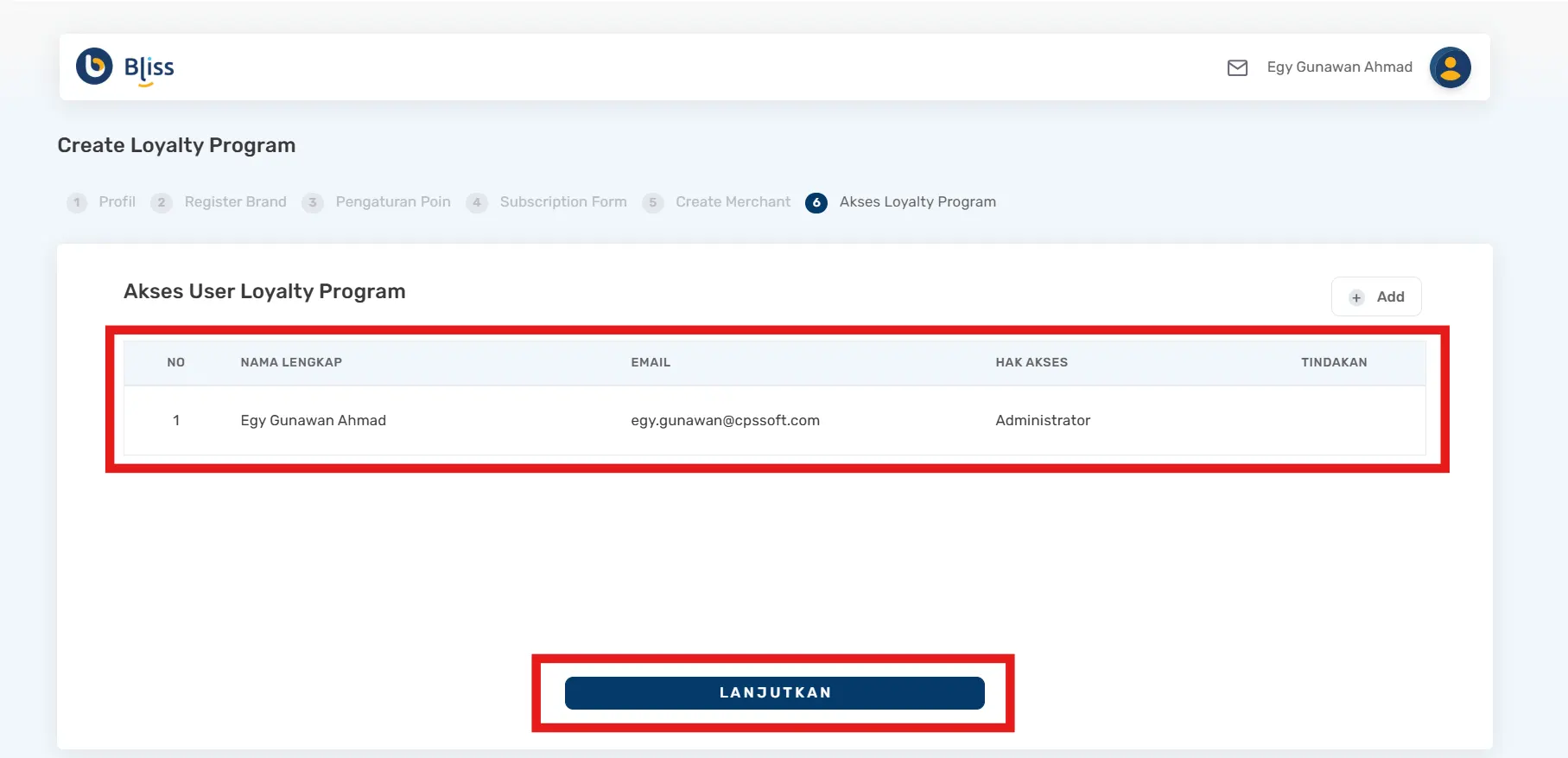Select the Administrator access cell
Image resolution: width=1568 pixels, height=758 pixels.
click(1043, 420)
